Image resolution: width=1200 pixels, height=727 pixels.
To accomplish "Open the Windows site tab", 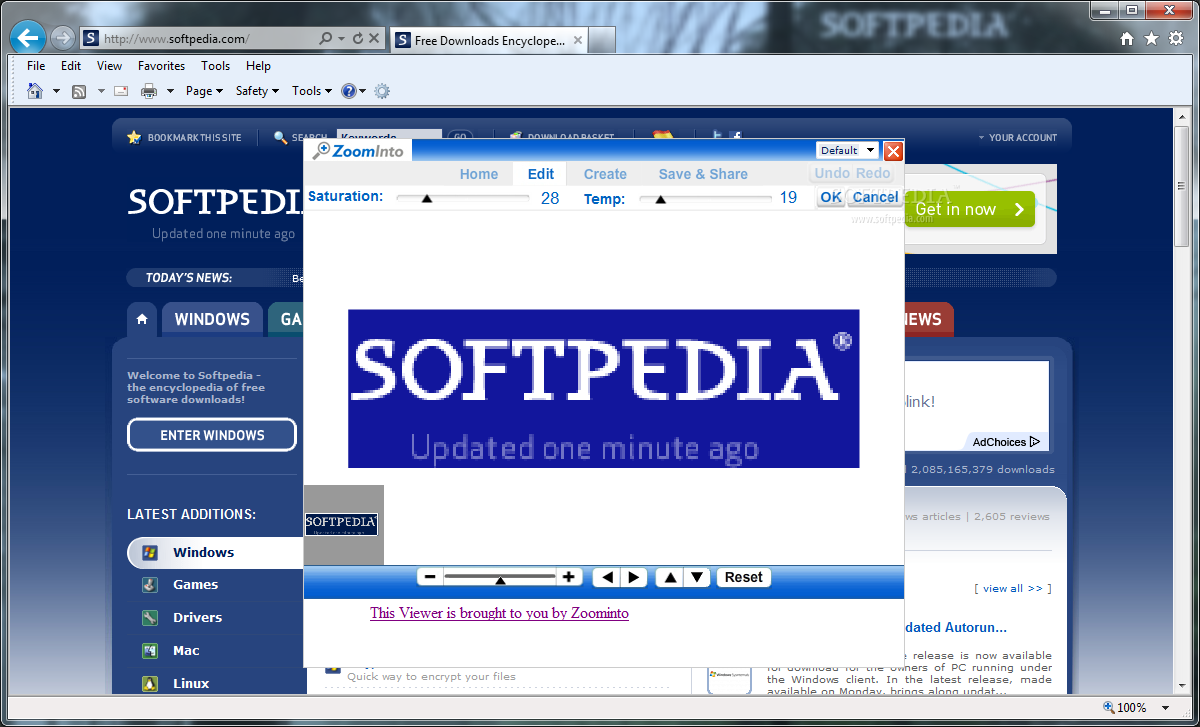I will [x=212, y=319].
